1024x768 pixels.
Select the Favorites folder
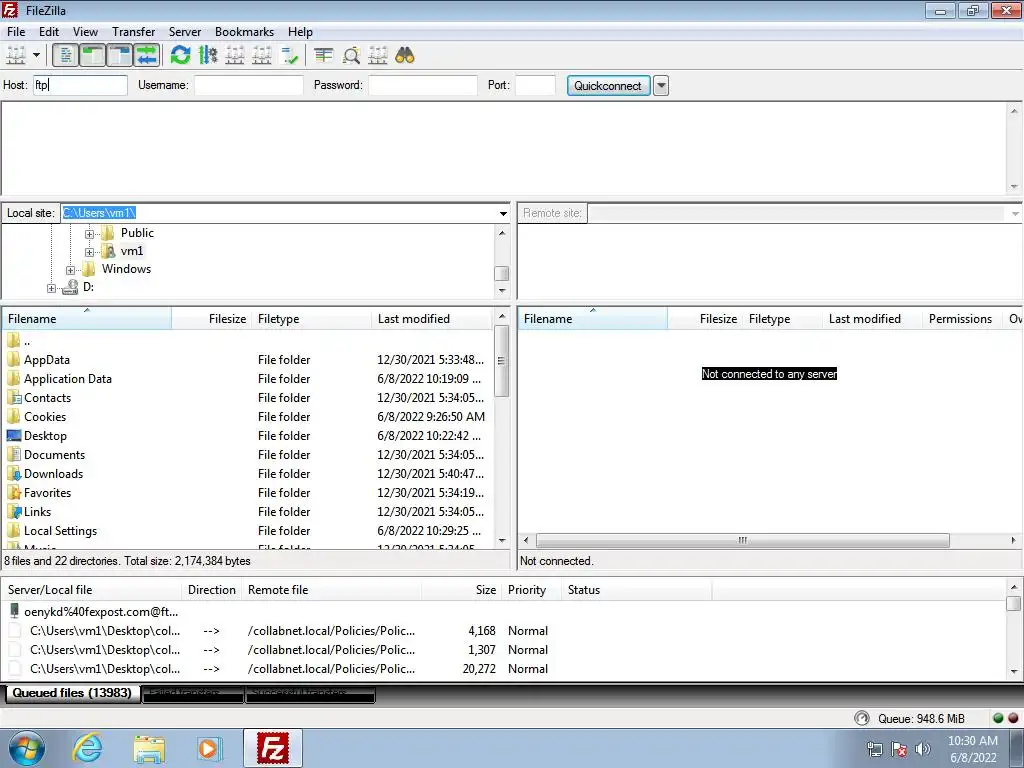pos(48,492)
